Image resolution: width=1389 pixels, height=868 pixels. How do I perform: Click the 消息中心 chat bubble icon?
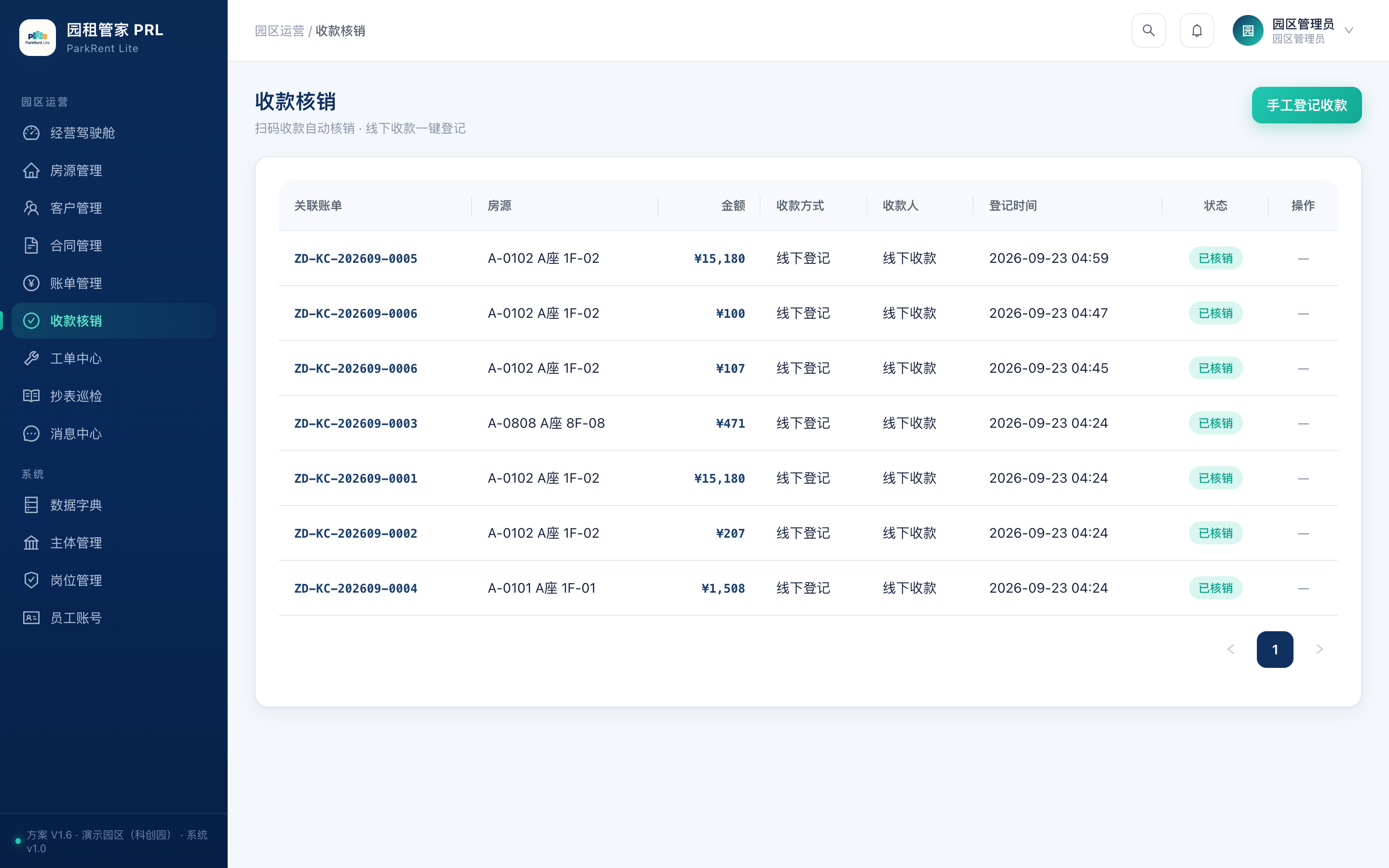tap(31, 434)
